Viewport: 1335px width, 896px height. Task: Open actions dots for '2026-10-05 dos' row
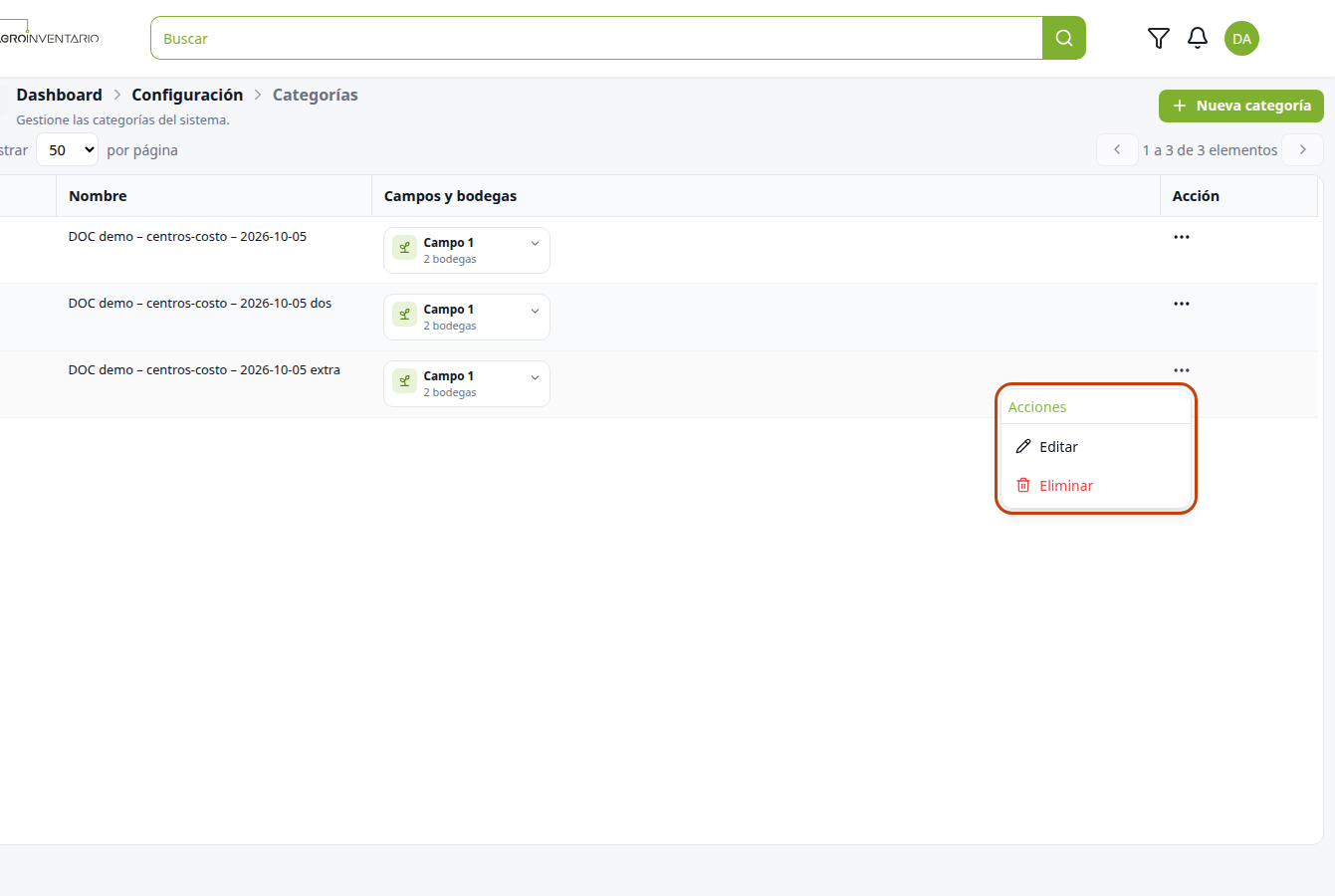[x=1182, y=304]
